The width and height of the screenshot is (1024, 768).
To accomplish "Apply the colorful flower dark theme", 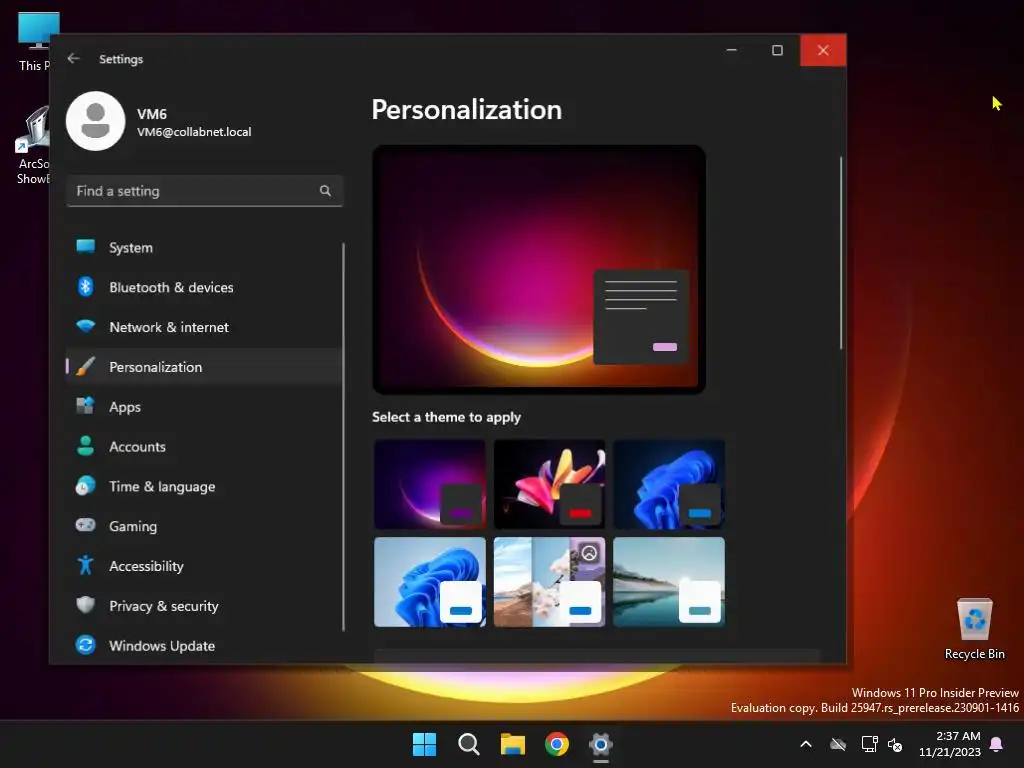I will tap(549, 484).
